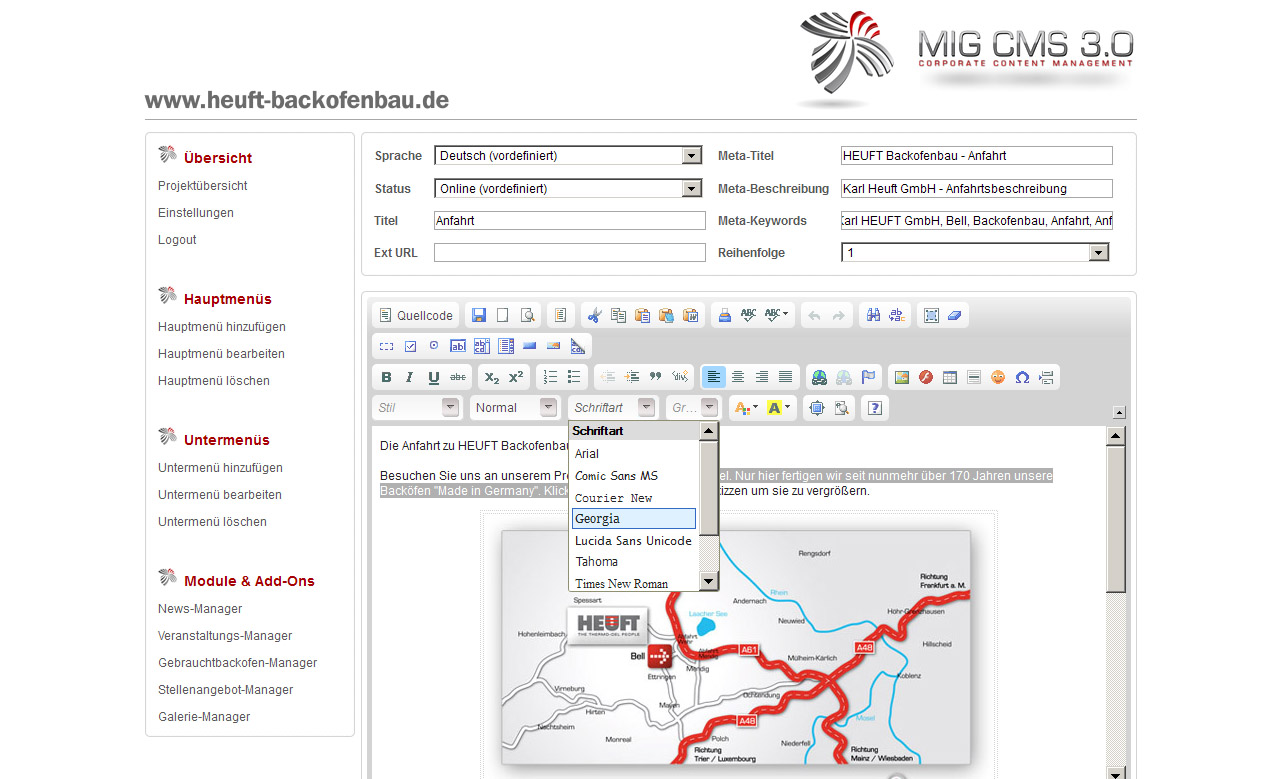
Task: Click the Replace icon
Action: click(x=897, y=315)
